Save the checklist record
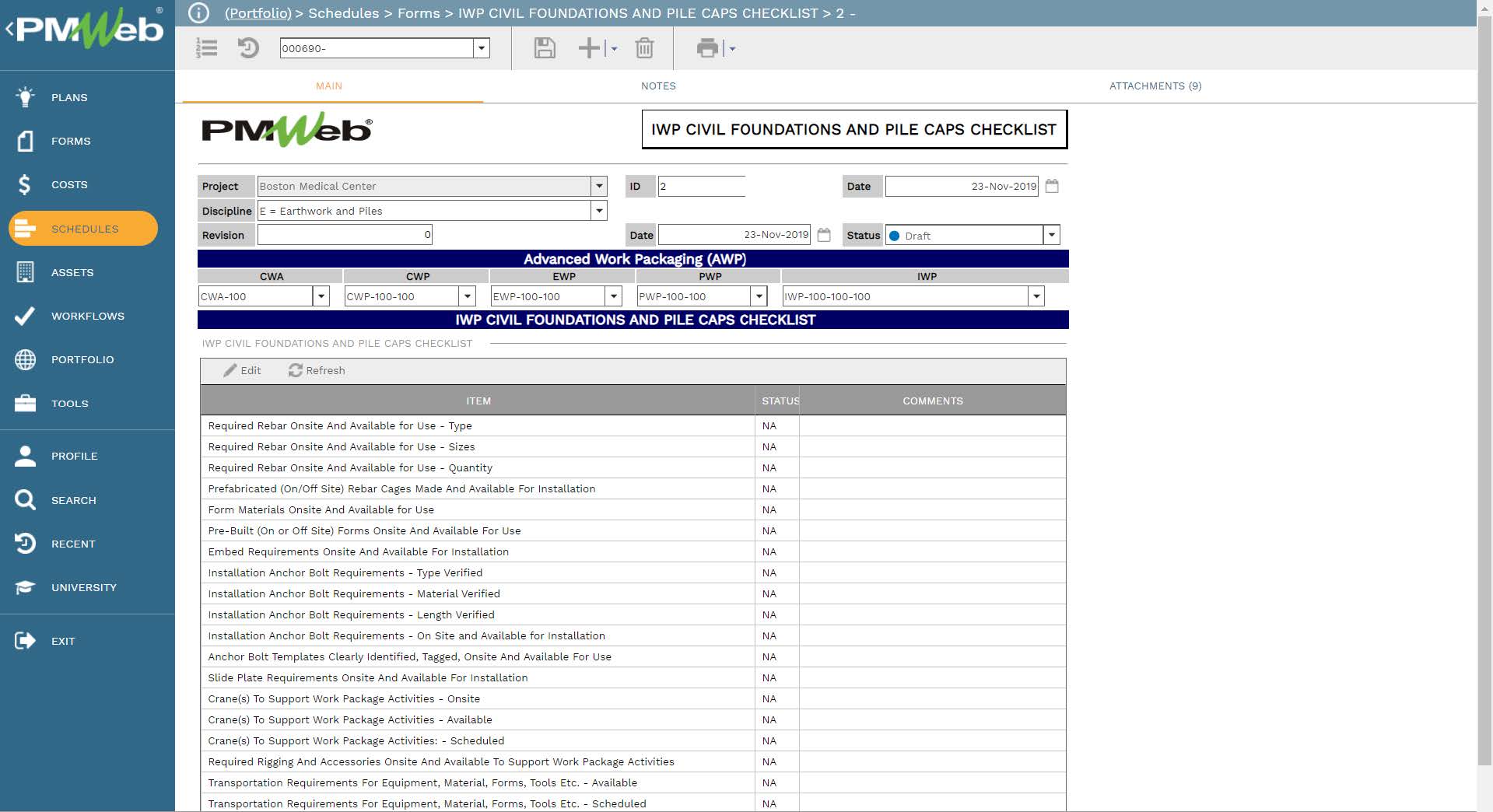This screenshot has height=812, width=1493. [x=544, y=48]
